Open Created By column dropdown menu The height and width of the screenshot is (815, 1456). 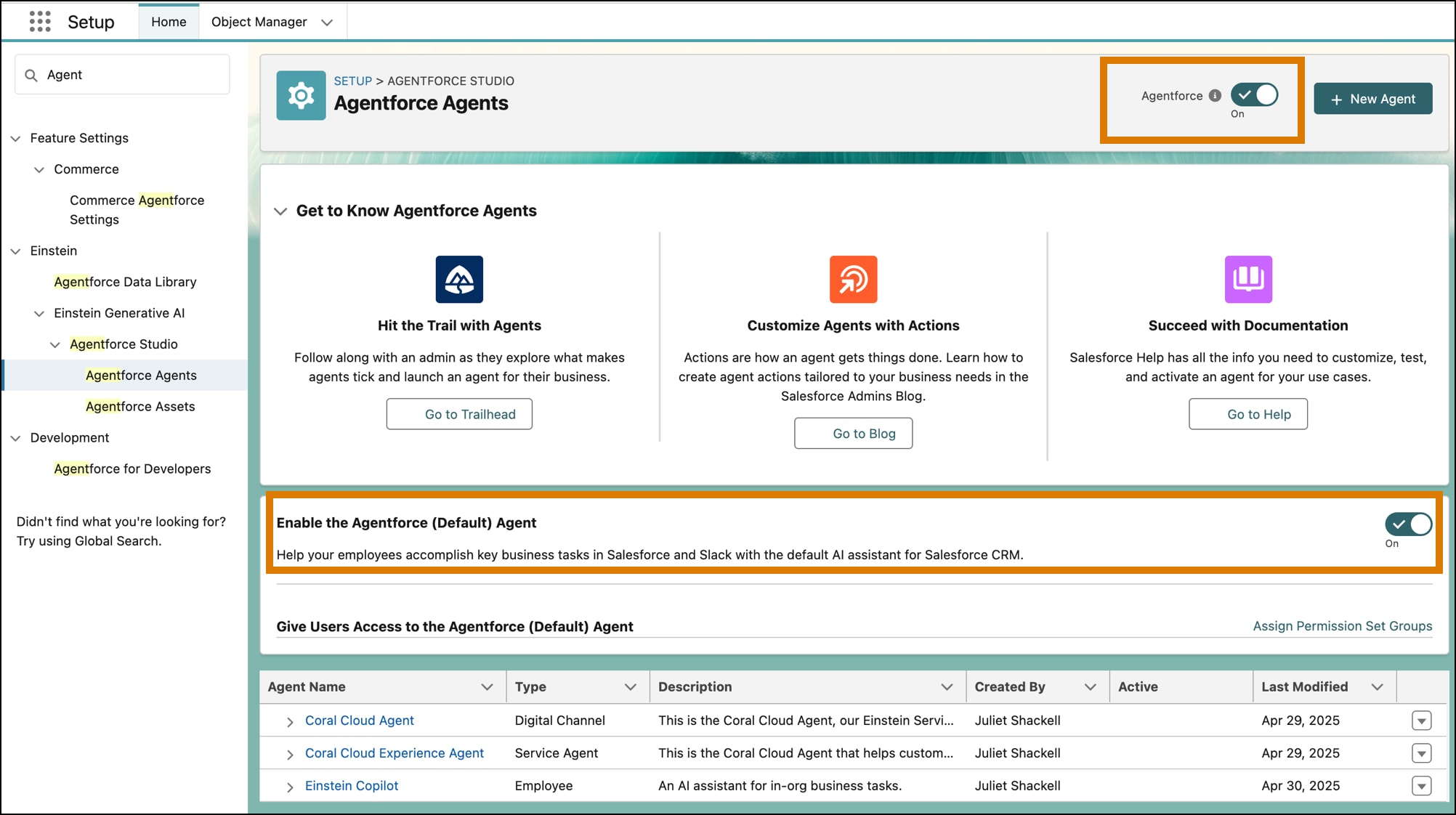1090,687
